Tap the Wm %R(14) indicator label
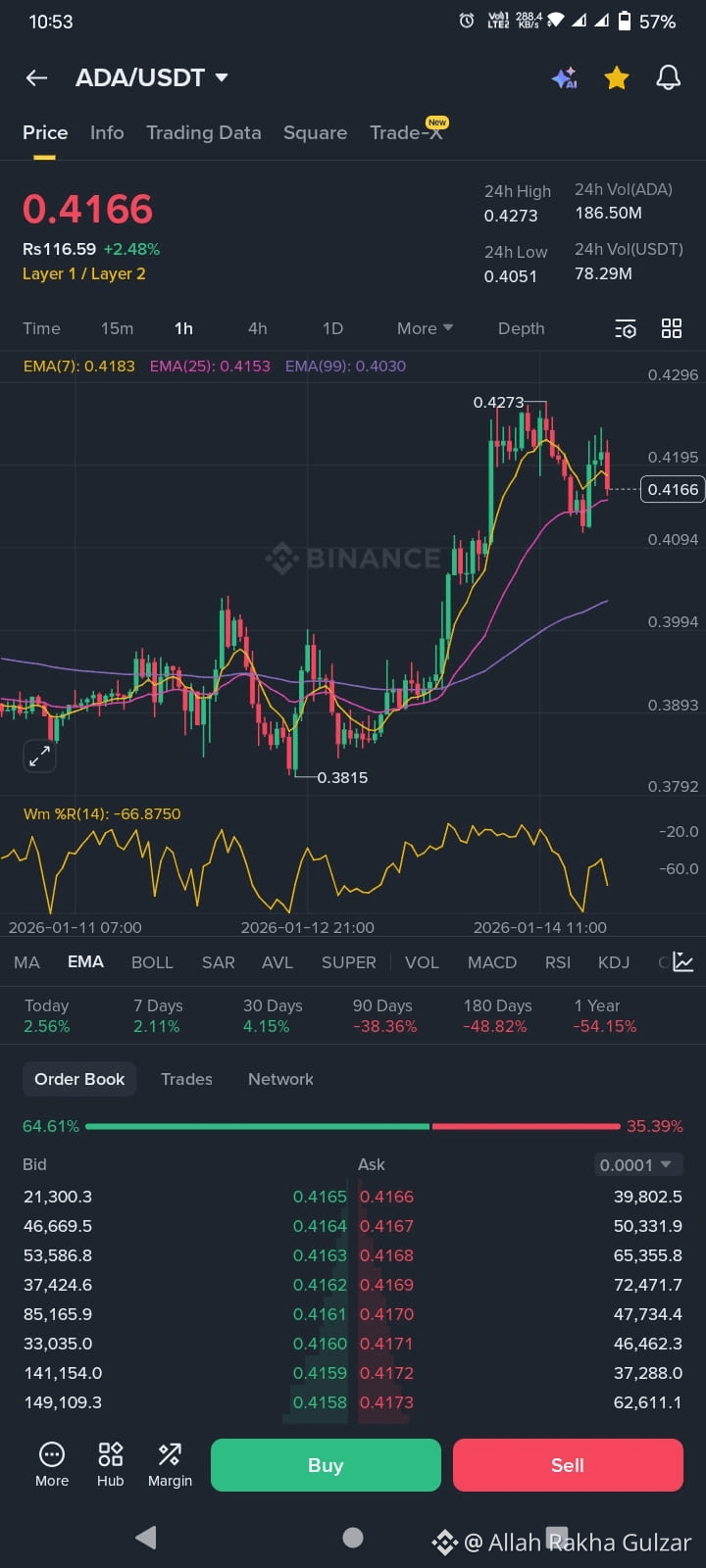Viewport: 706px width, 1568px height. pyautogui.click(x=102, y=813)
